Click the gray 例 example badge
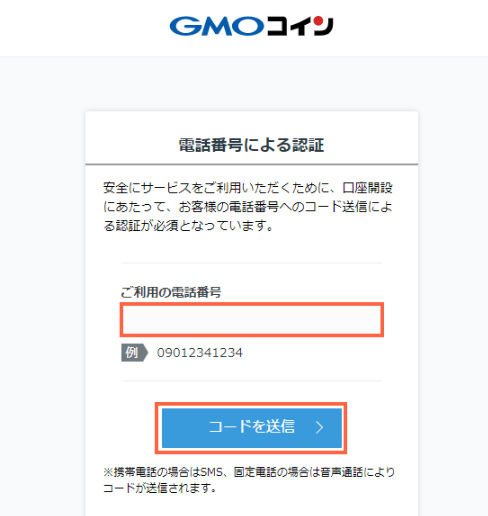Image resolution: width=488 pixels, height=516 pixels. point(134,352)
